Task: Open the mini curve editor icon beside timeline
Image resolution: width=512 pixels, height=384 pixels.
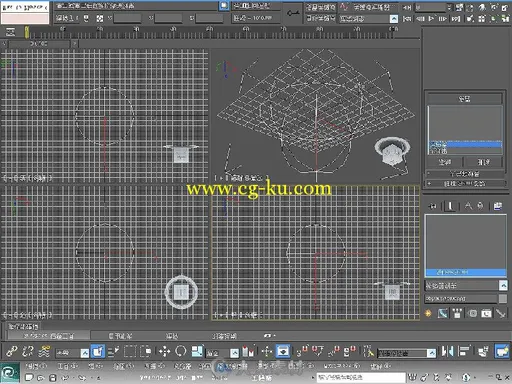Action: click(10, 32)
